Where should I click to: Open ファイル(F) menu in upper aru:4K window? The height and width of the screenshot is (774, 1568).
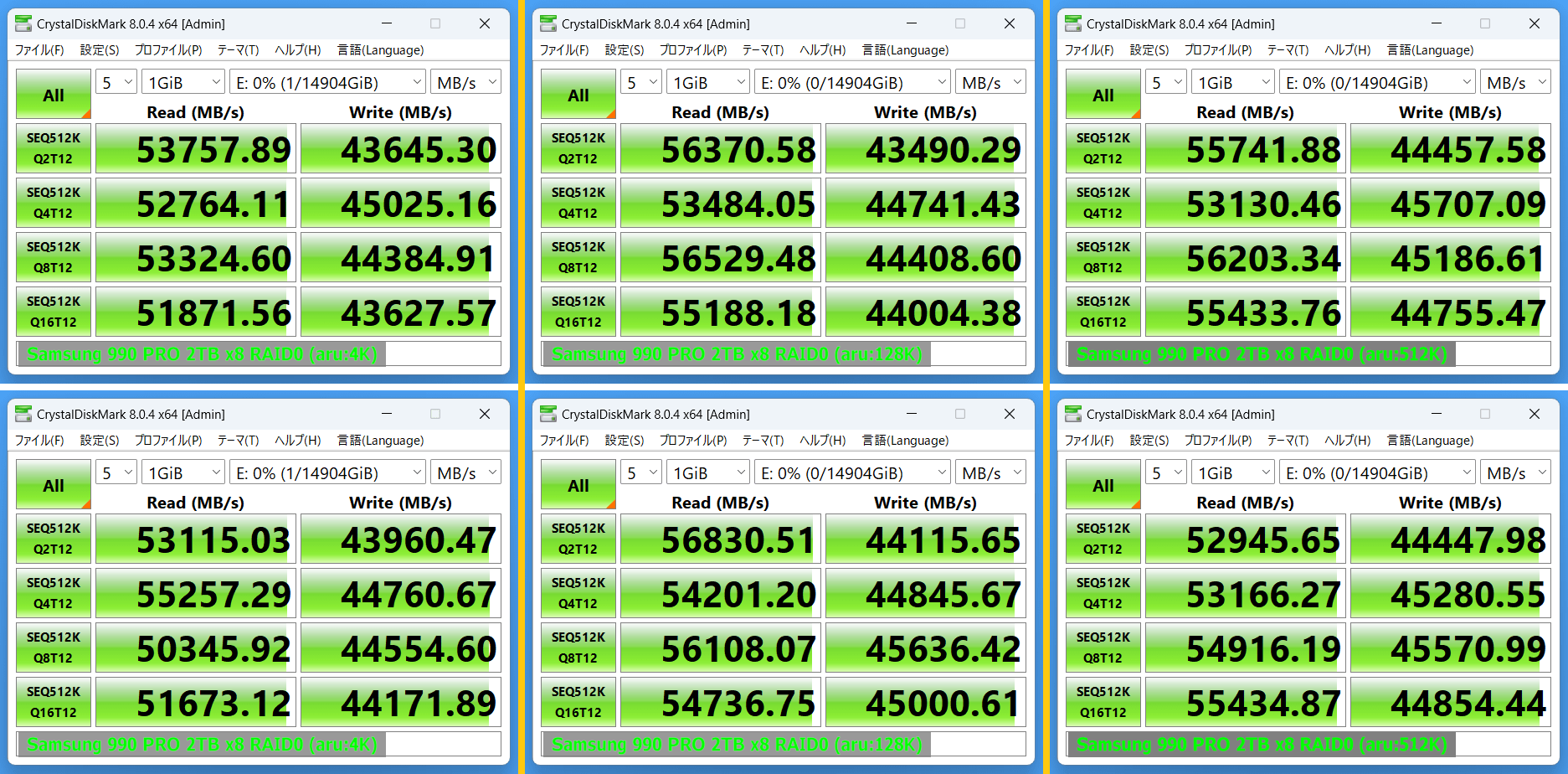click(39, 50)
